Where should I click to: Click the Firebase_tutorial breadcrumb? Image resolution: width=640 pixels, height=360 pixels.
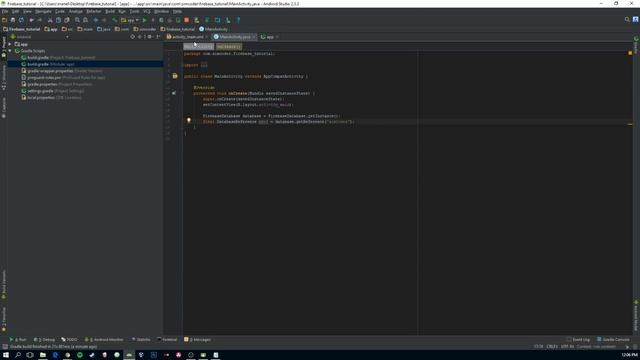pyautogui.click(x=22, y=29)
